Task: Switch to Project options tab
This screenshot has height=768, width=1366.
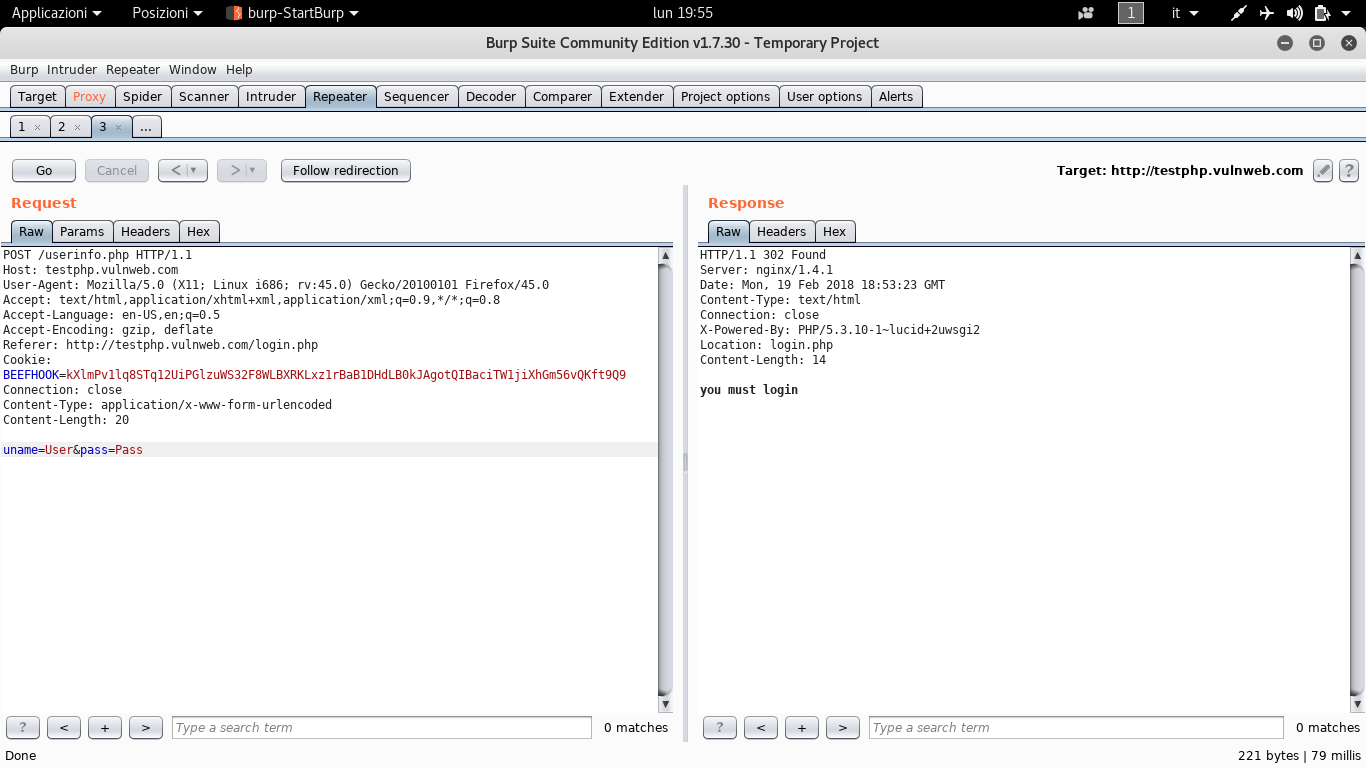Action: coord(725,96)
